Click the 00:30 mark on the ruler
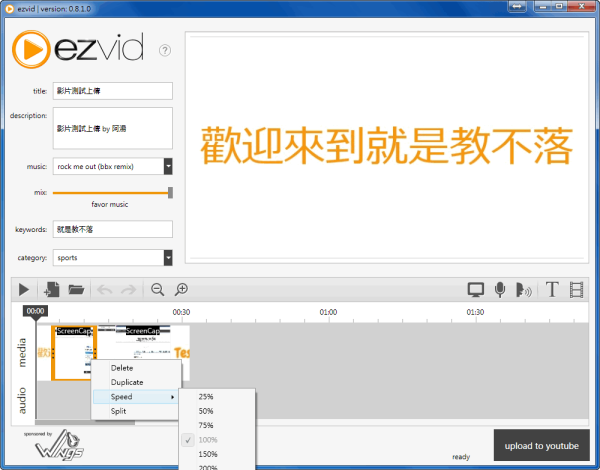Screen dimensions: 600x470 click(x=181, y=312)
